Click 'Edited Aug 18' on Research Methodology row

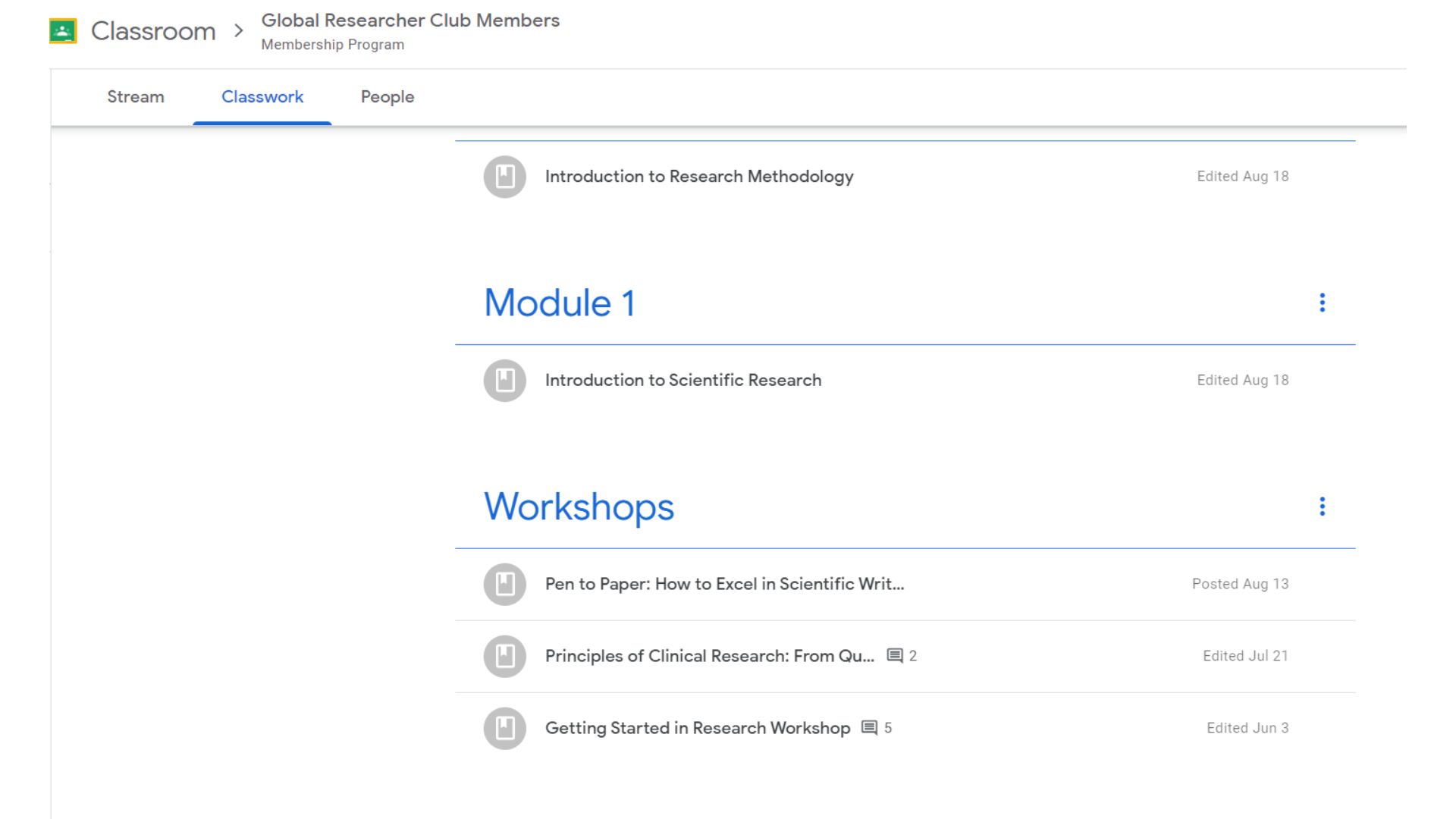[1243, 177]
